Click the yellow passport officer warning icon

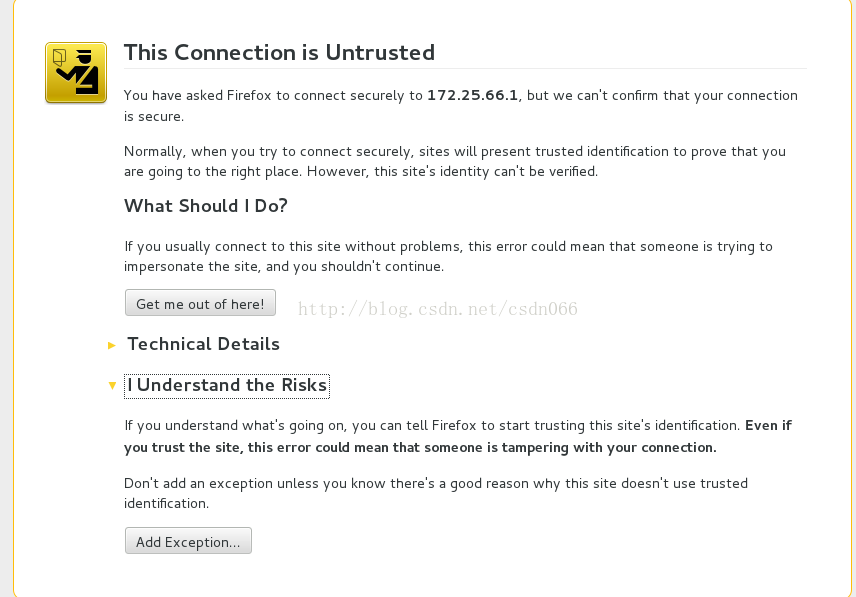click(76, 73)
